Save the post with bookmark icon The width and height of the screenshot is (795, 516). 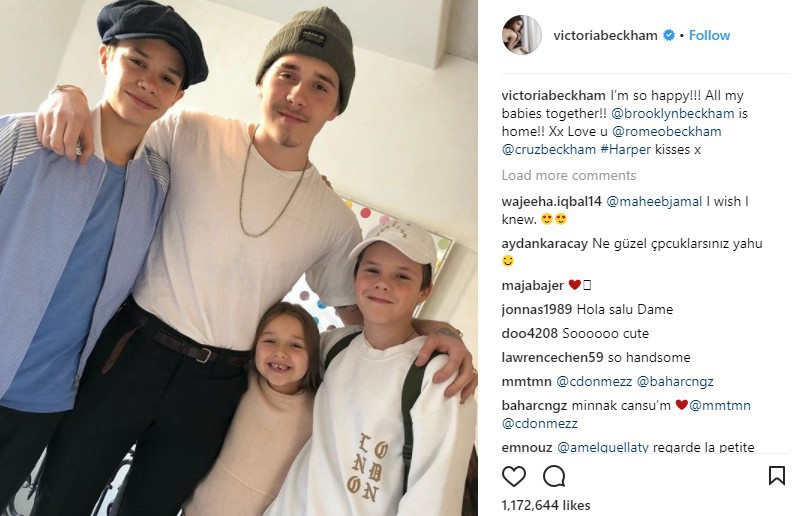tap(777, 476)
